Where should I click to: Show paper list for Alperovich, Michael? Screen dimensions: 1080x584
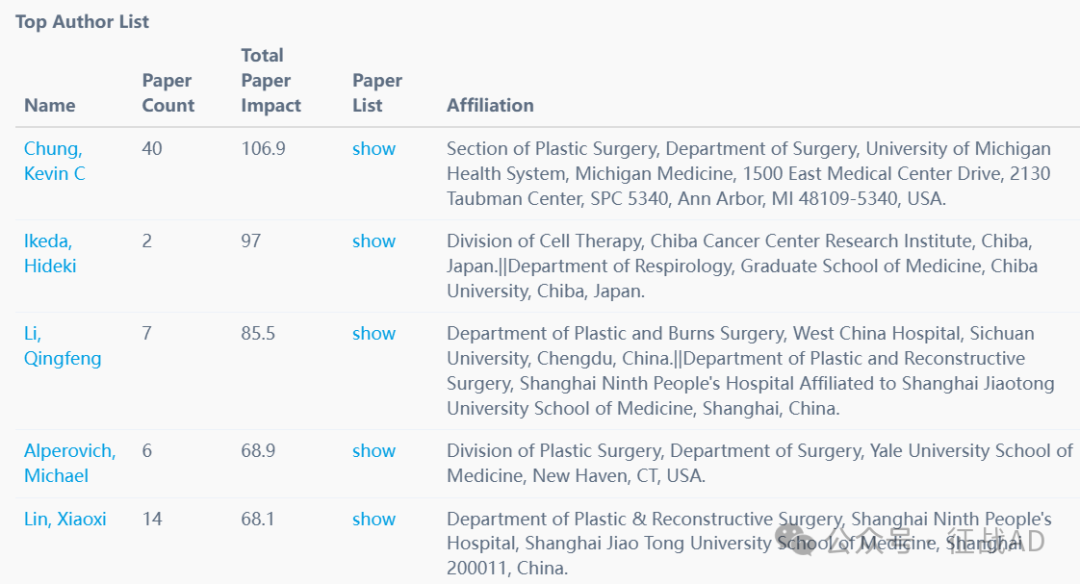[374, 450]
